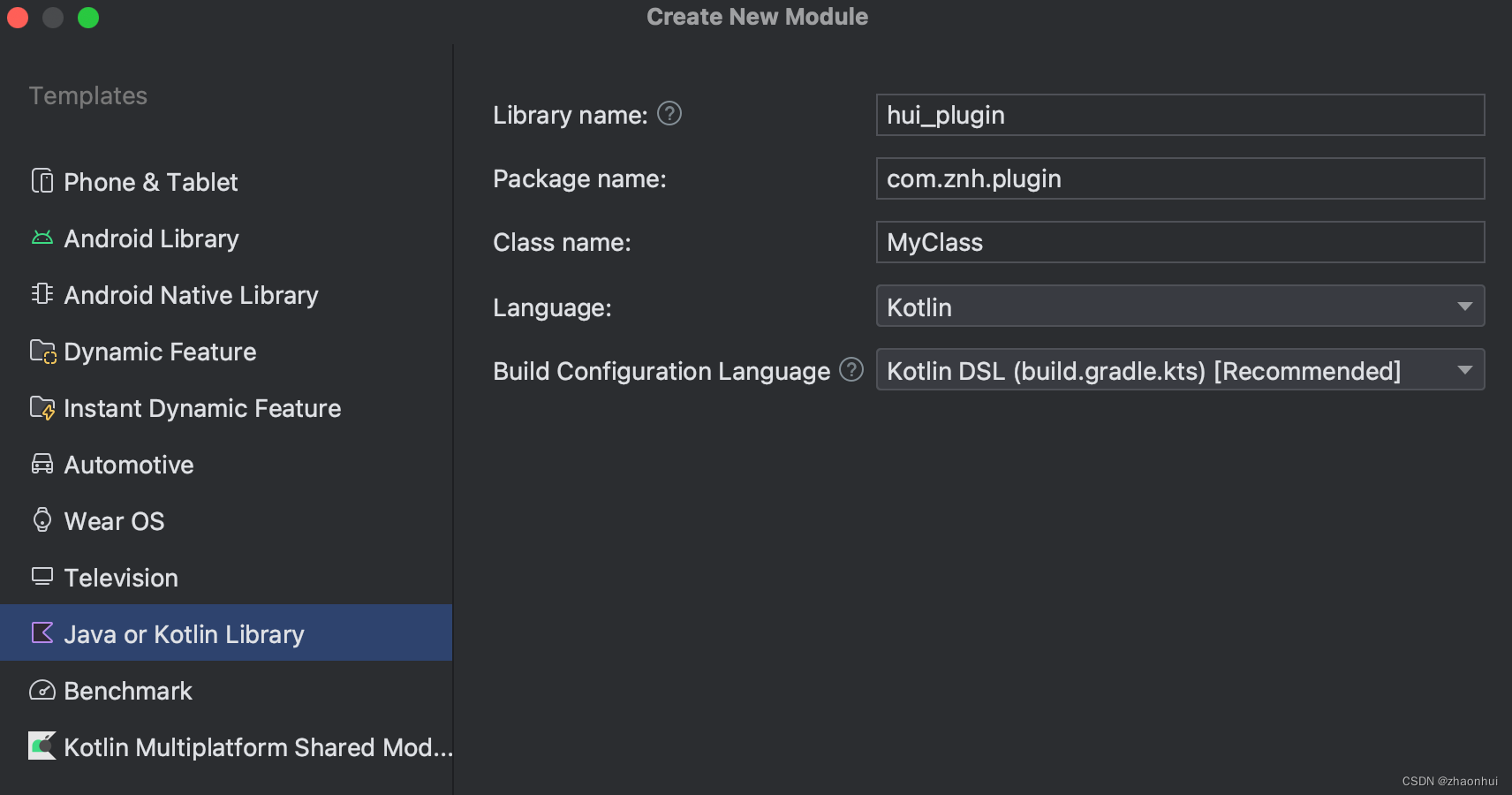
Task: Click the Class name field containing MyClass
Action: click(x=1179, y=242)
